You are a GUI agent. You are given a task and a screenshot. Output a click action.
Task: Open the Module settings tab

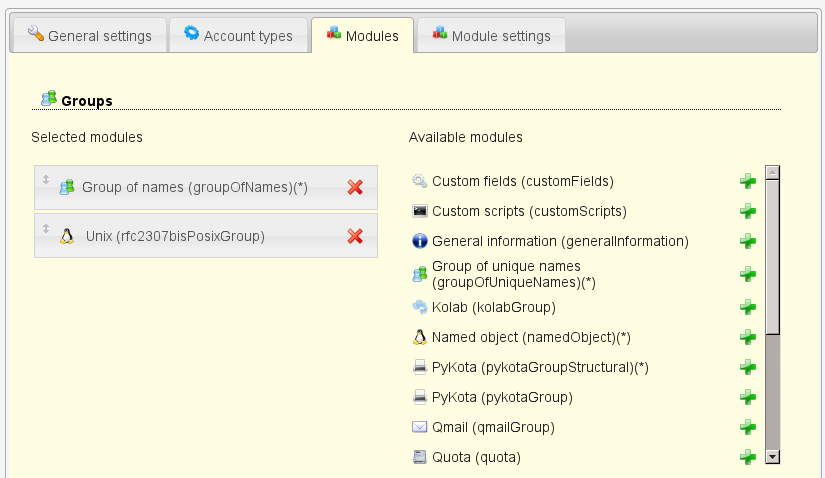point(491,36)
